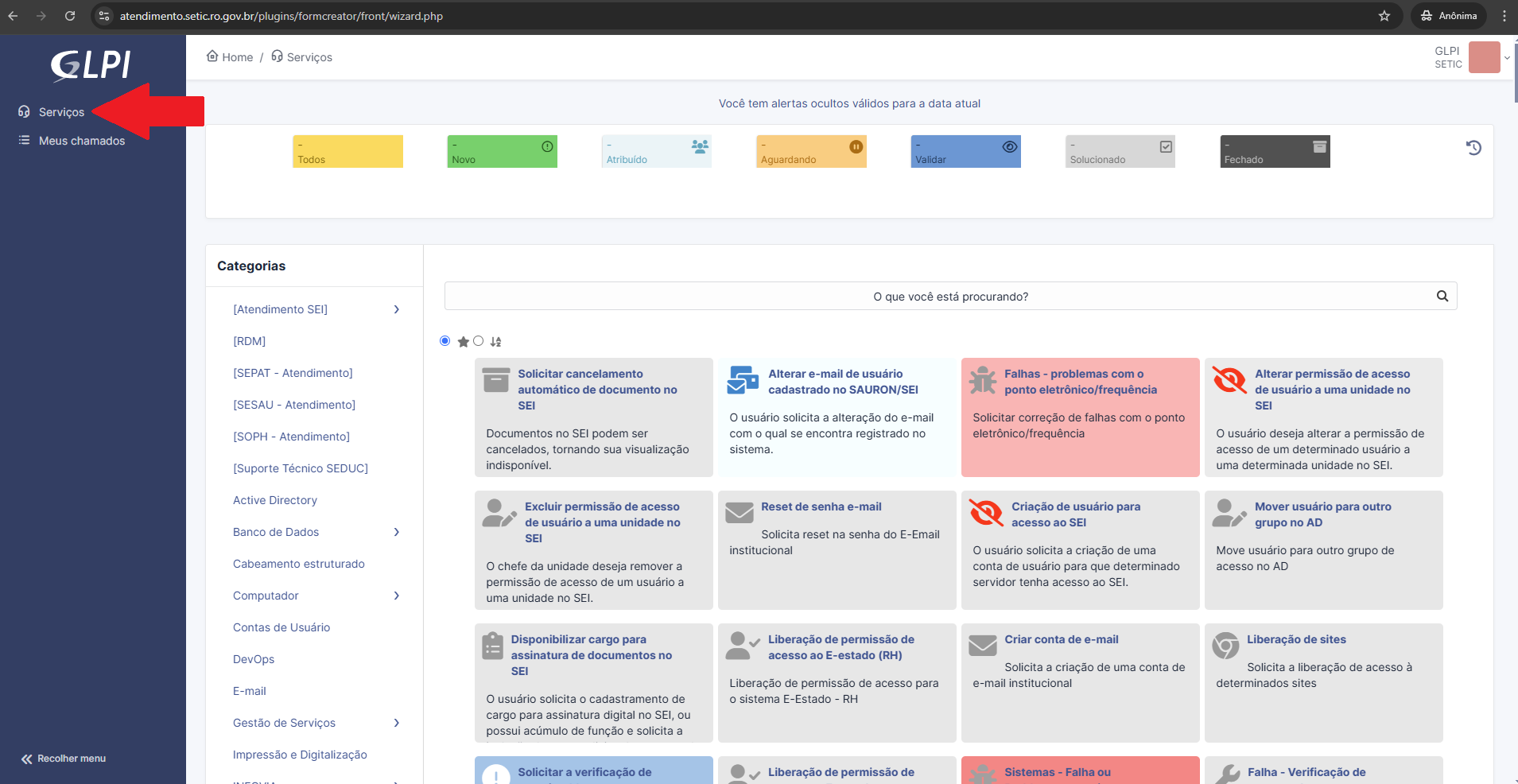This screenshot has width=1518, height=784.
Task: Click the yellow Todos status tile
Action: pos(347,151)
